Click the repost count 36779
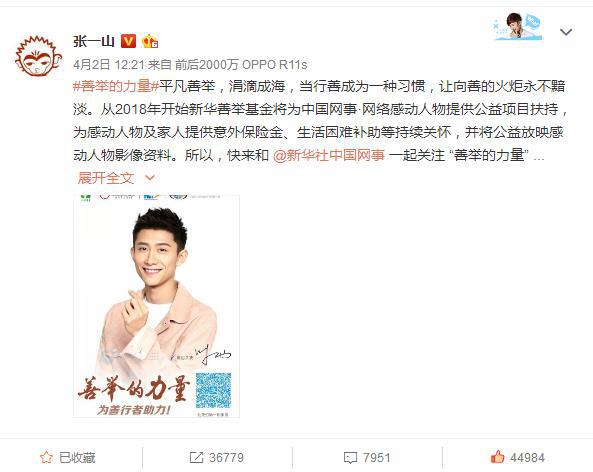Screen dimensions: 593x472 tap(226, 458)
